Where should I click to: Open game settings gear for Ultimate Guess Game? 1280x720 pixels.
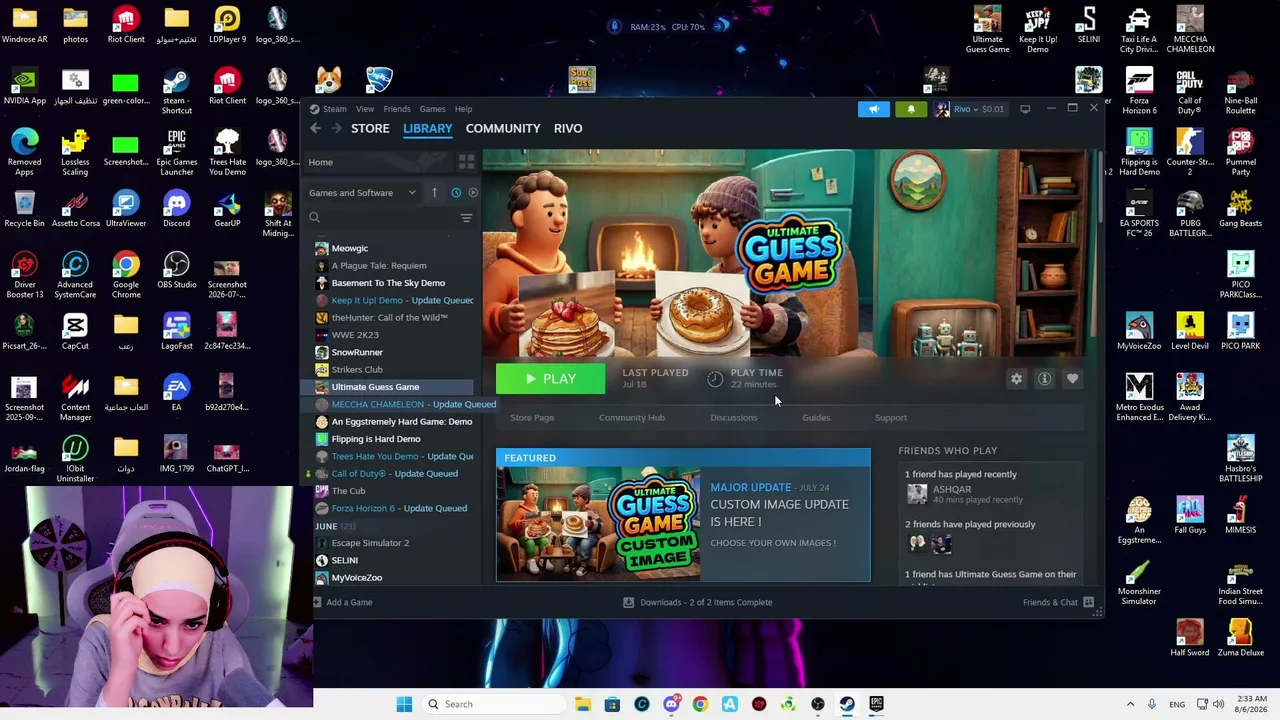coord(1016,379)
